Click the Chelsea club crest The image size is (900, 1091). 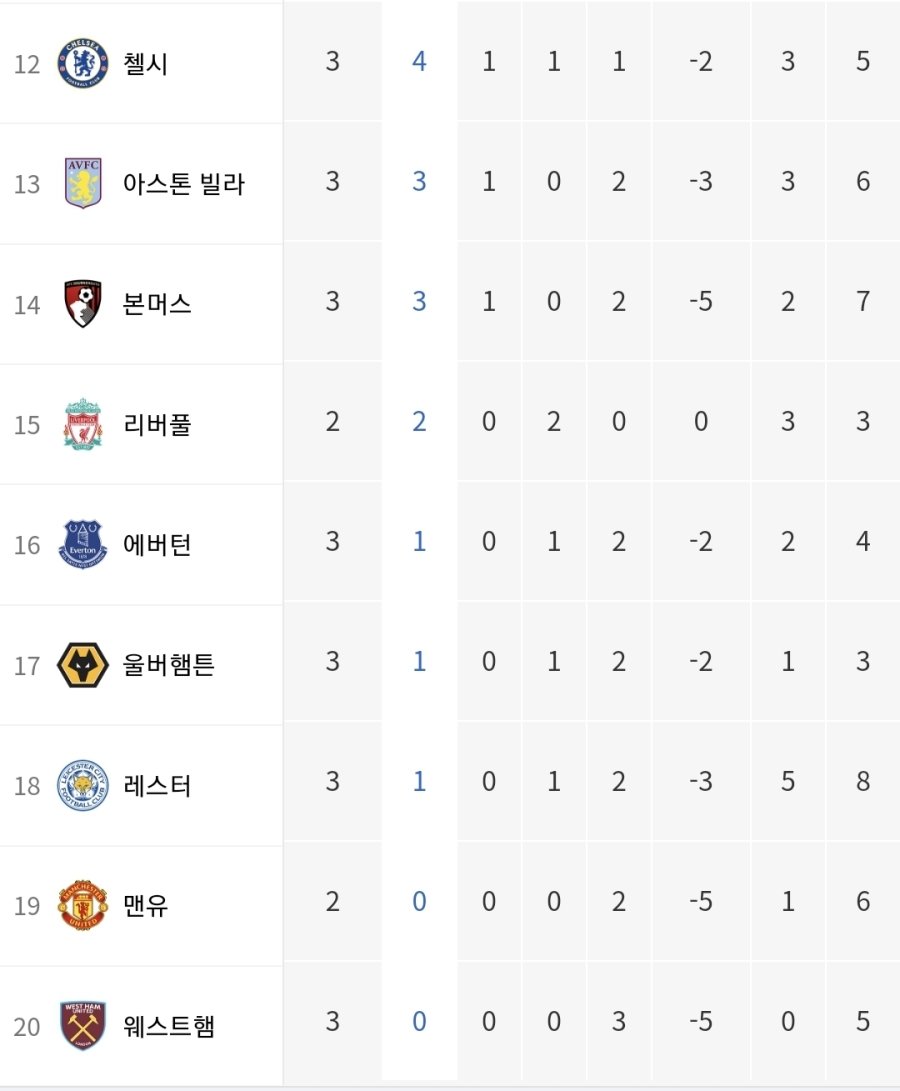point(83,63)
